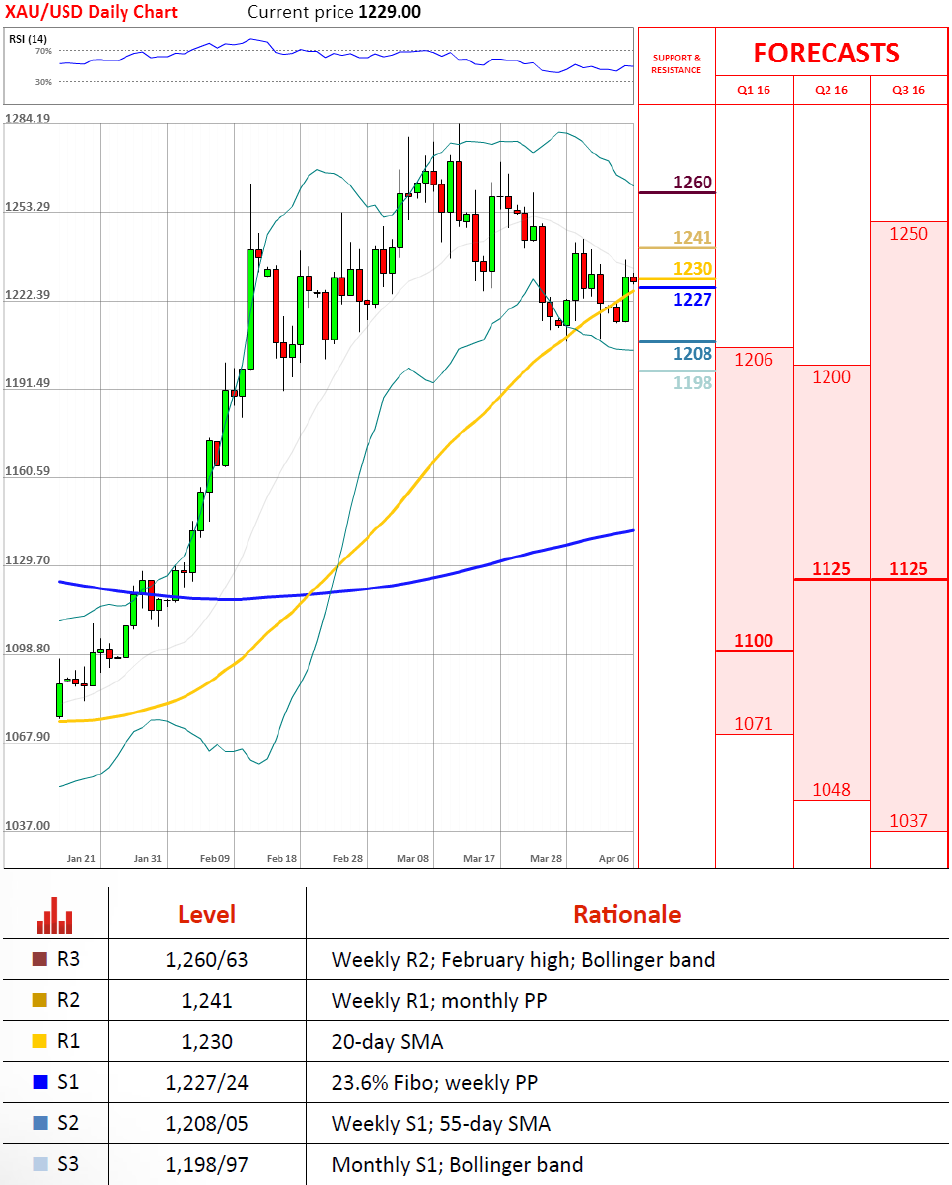Viewport: 952px width, 1185px height.
Task: Click the XAU/USD Daily Chart title
Action: pos(91,12)
